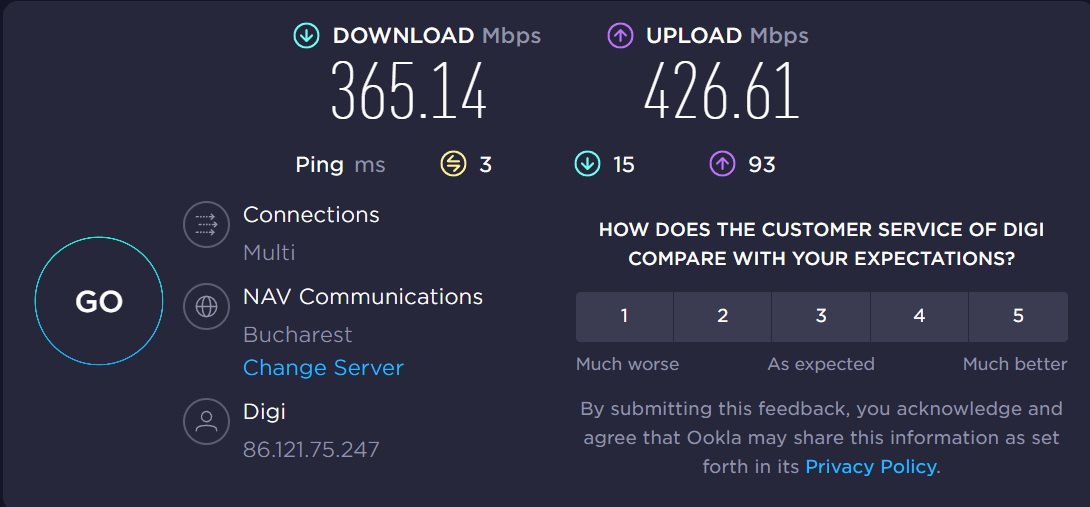Viewport: 1090px width, 507px height.
Task: Select rating 5 Much better
Action: coord(1018,316)
